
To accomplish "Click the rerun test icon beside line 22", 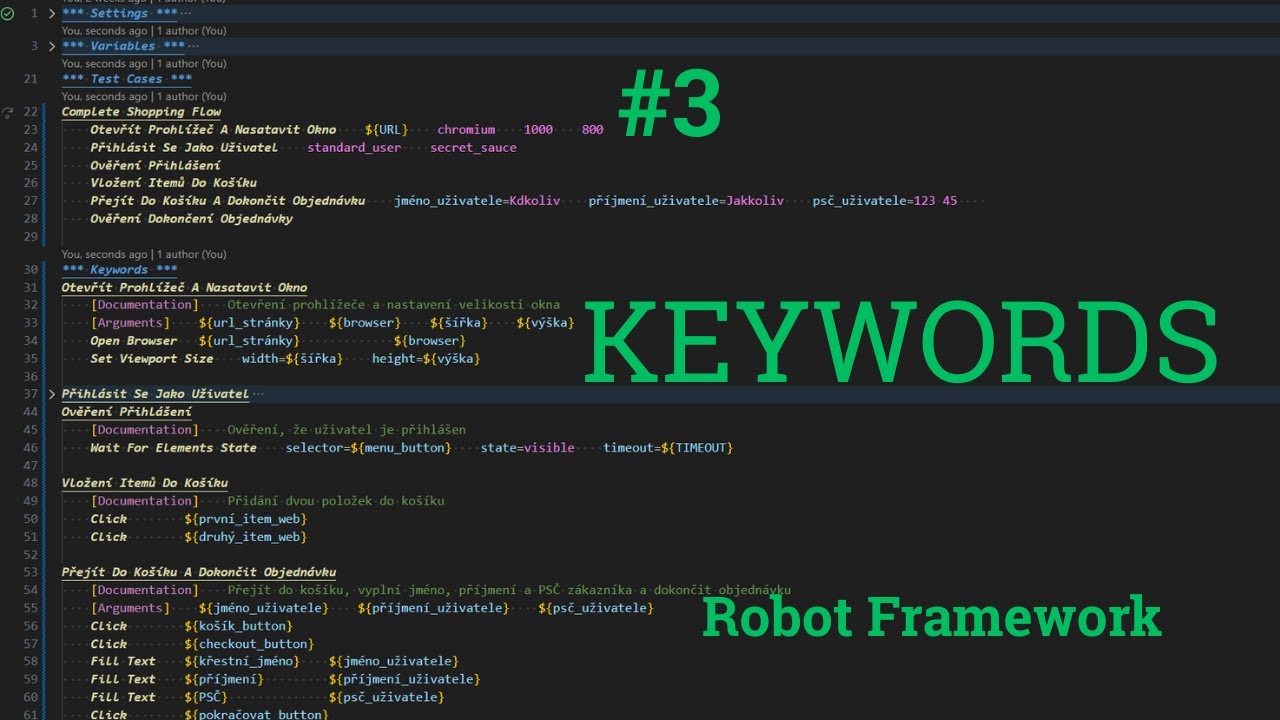I will coord(7,112).
